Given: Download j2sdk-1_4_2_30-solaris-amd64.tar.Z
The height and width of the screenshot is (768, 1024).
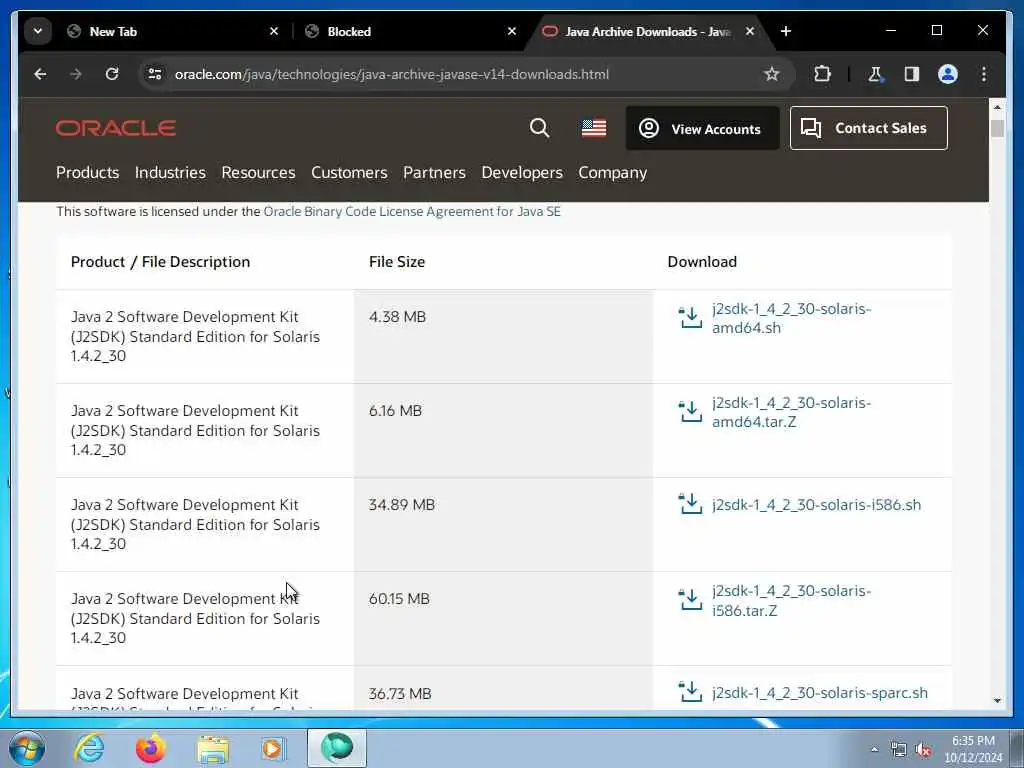Looking at the screenshot, I should coord(792,412).
